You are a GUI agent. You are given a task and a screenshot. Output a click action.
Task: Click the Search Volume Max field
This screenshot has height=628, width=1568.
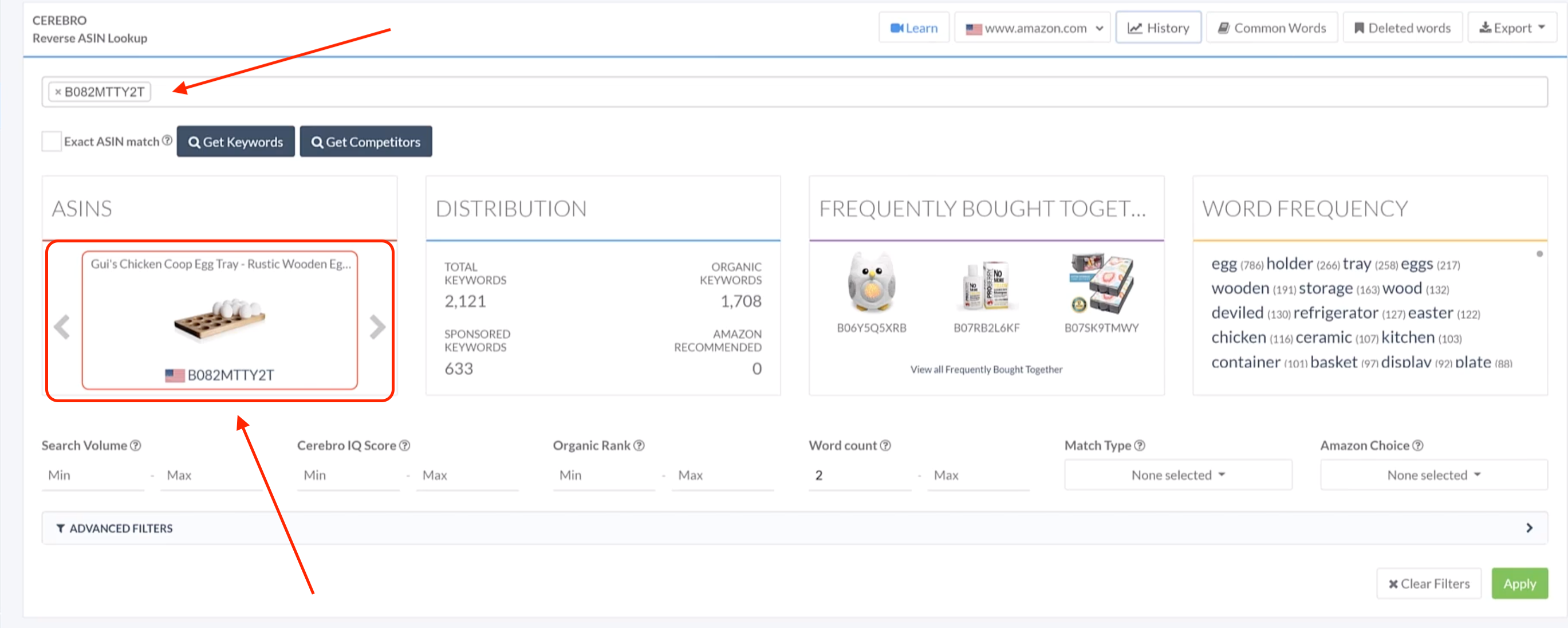(x=211, y=475)
